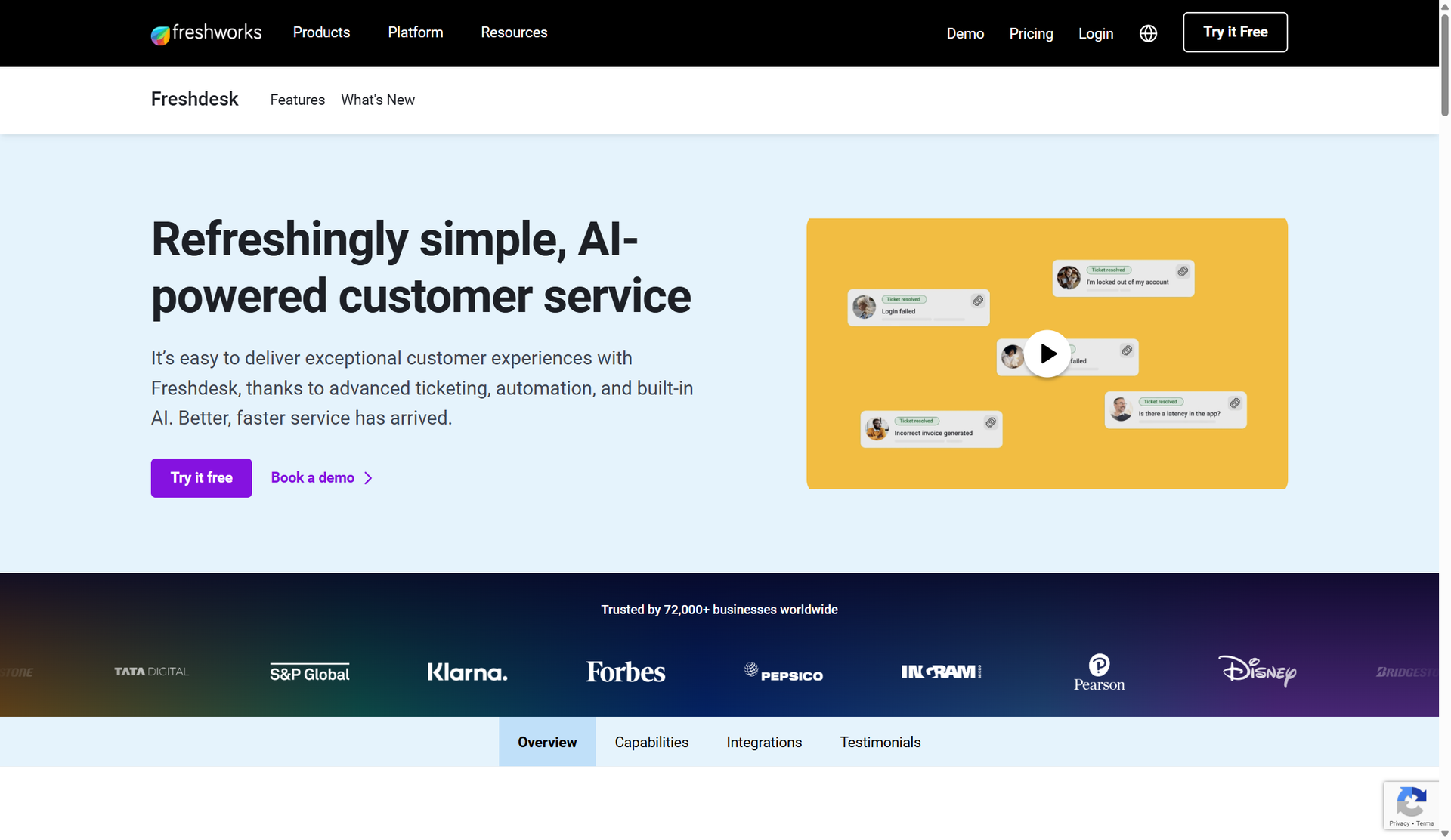
Task: Select the Forbes logo
Action: pyautogui.click(x=625, y=672)
